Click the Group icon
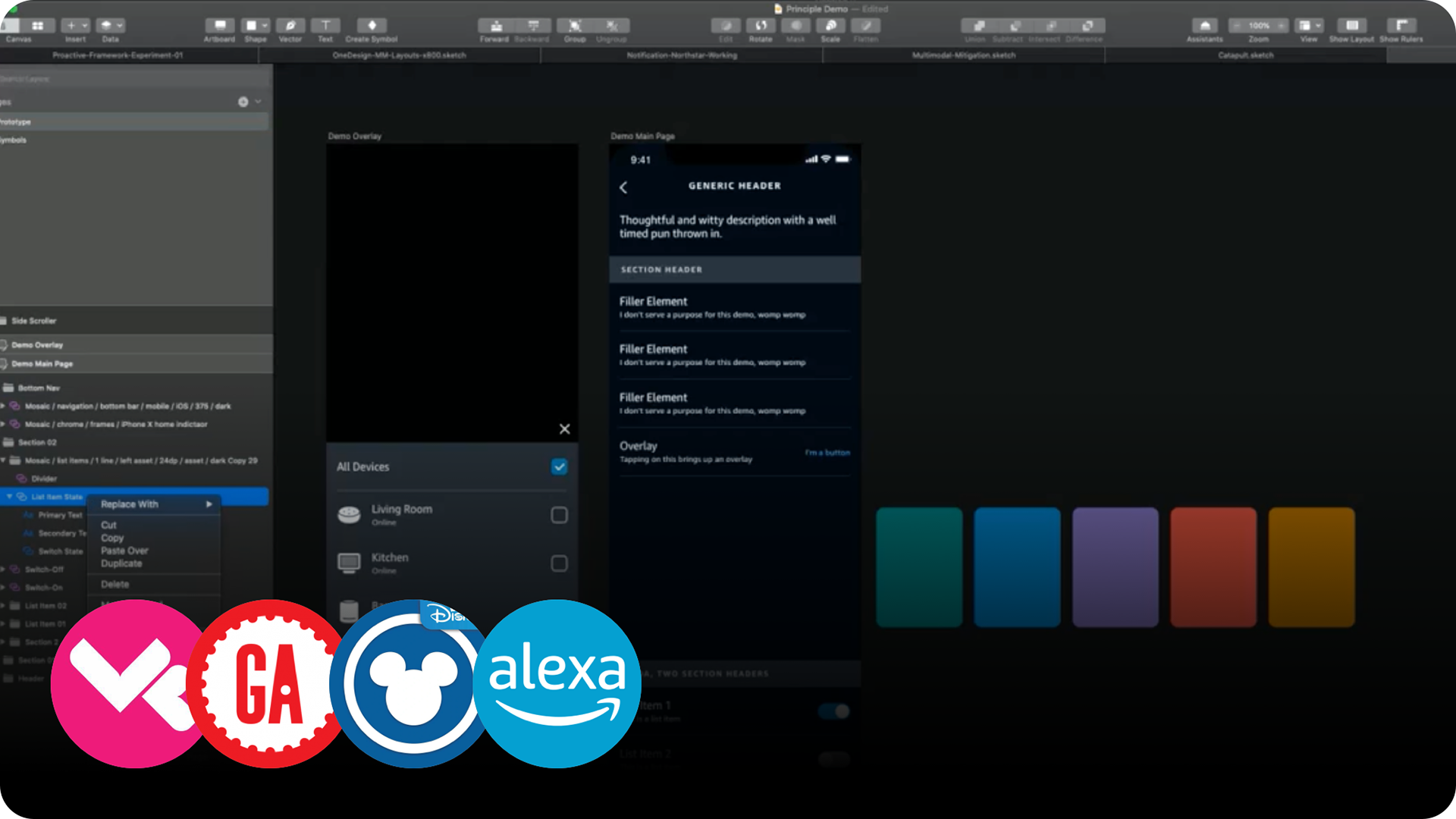 pyautogui.click(x=575, y=26)
